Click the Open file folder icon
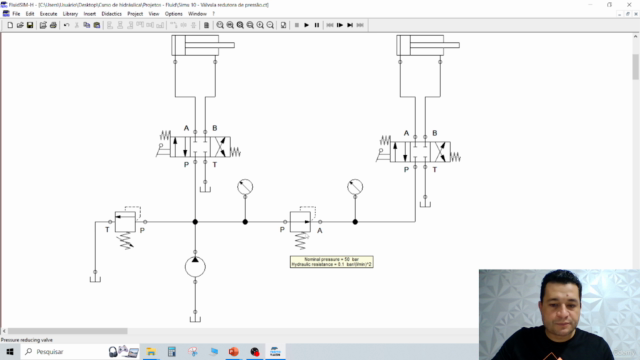Image resolution: width=640 pixels, height=360 pixels. [20, 25]
